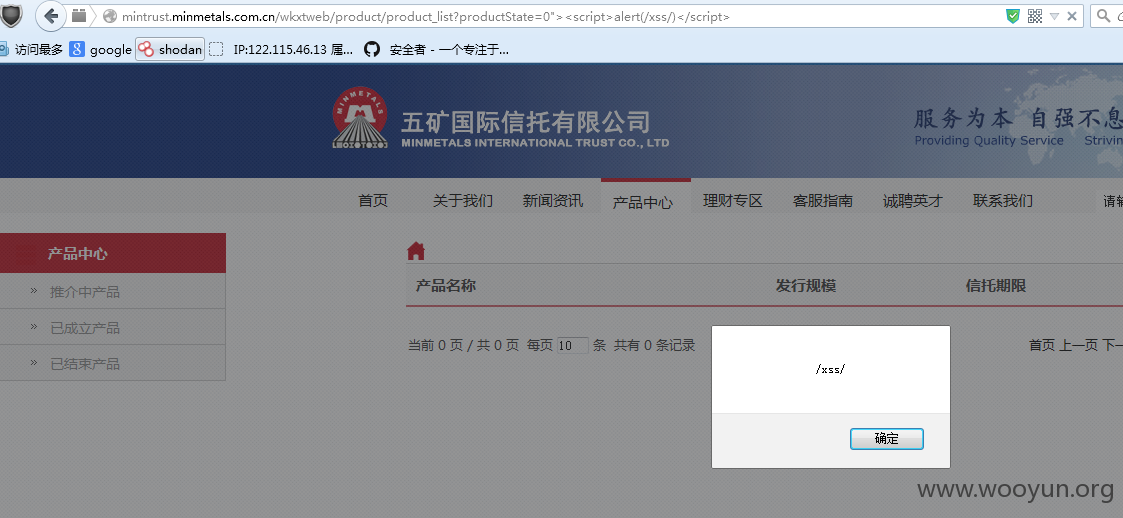Click the per-page count field showing 10

[572, 345]
